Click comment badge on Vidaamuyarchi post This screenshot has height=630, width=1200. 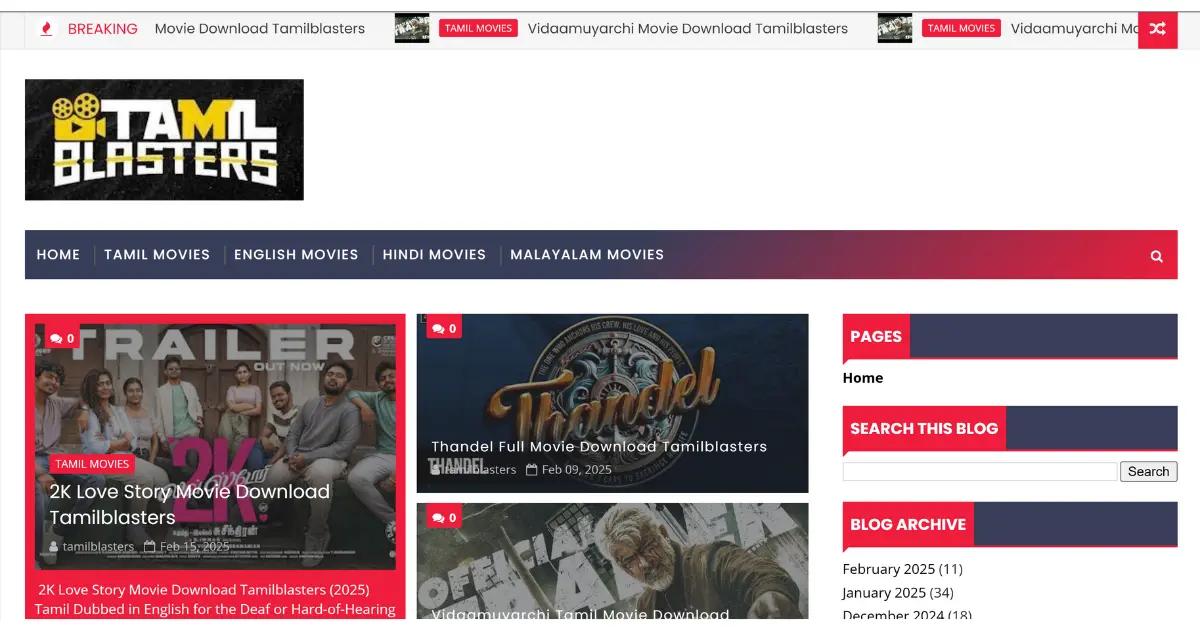(443, 517)
